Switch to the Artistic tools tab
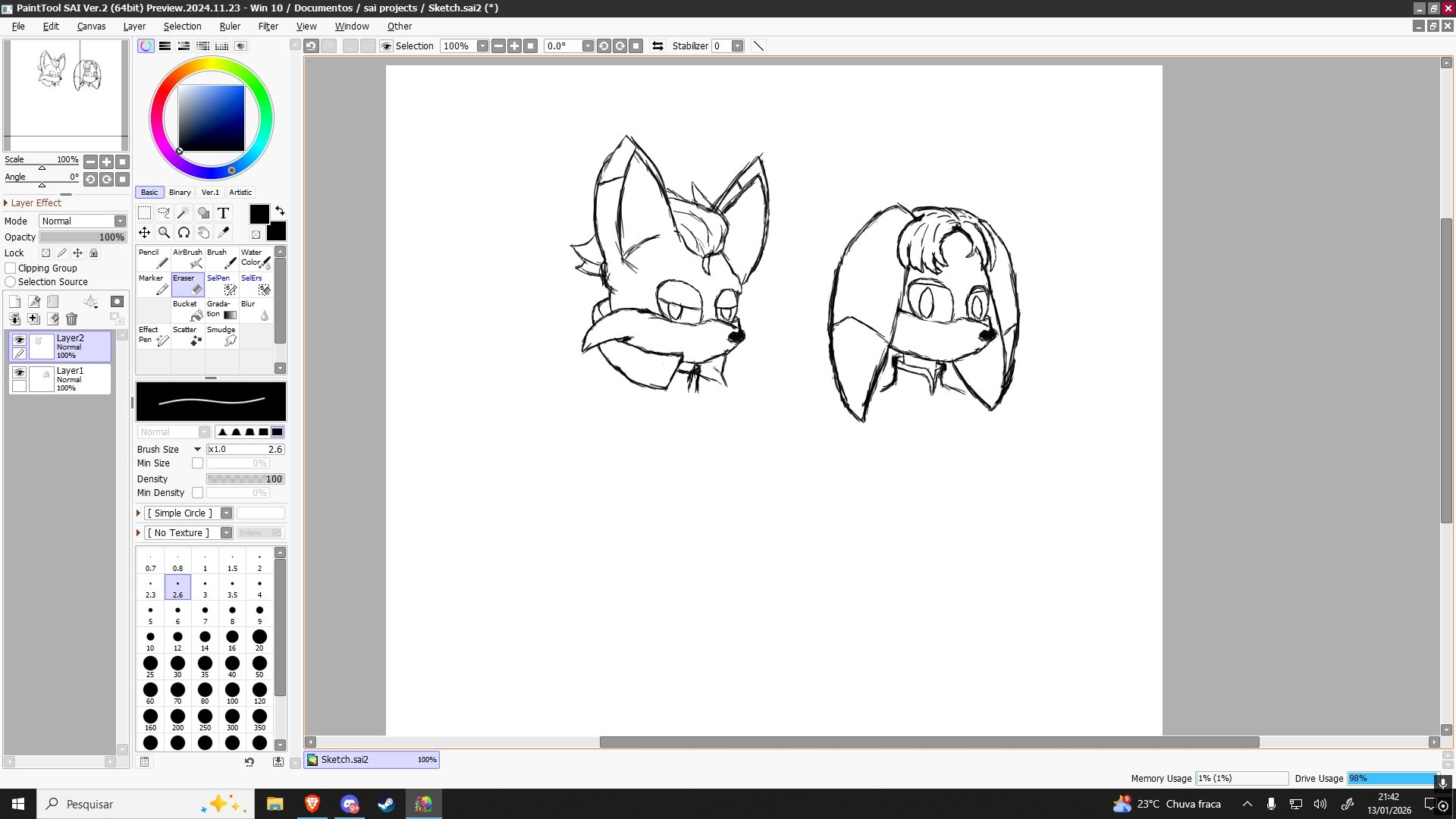The image size is (1456, 819). tap(240, 193)
